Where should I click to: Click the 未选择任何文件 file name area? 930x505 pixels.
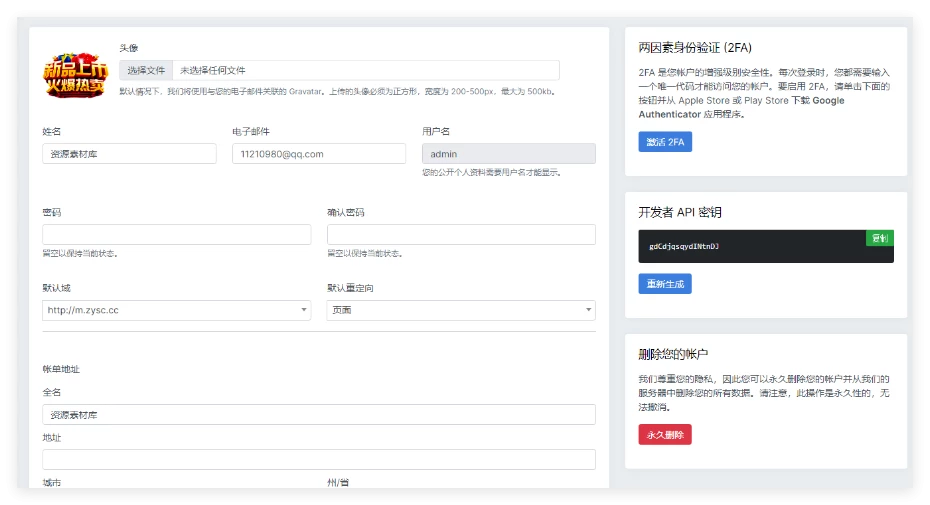click(365, 70)
